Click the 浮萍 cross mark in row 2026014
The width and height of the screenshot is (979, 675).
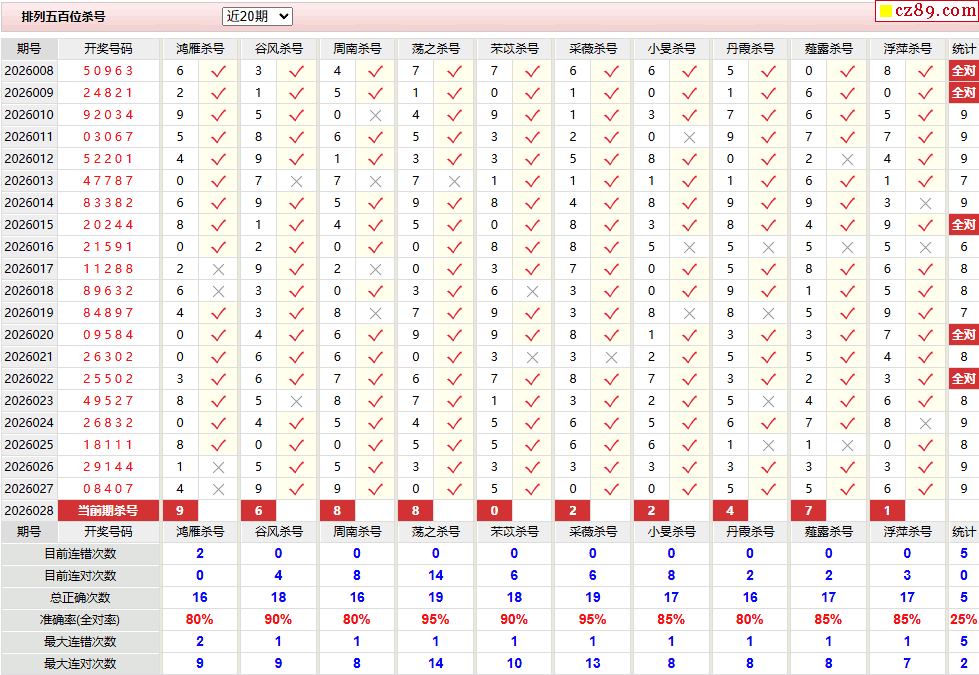pyautogui.click(x=925, y=203)
